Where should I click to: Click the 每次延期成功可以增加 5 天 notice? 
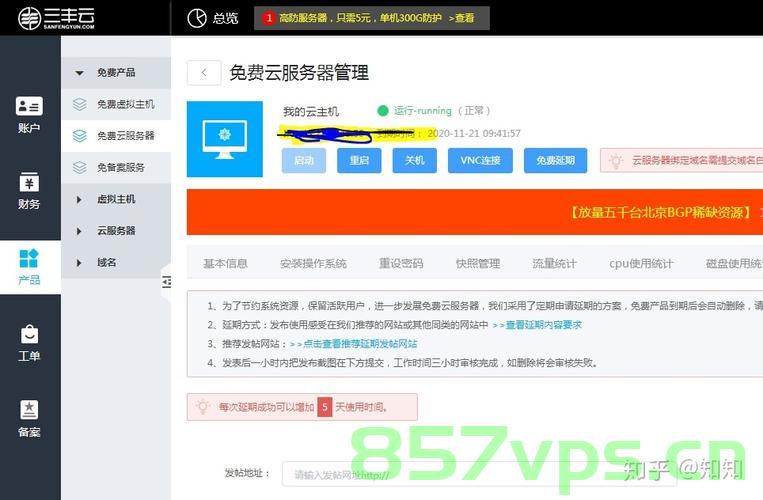coord(302,407)
